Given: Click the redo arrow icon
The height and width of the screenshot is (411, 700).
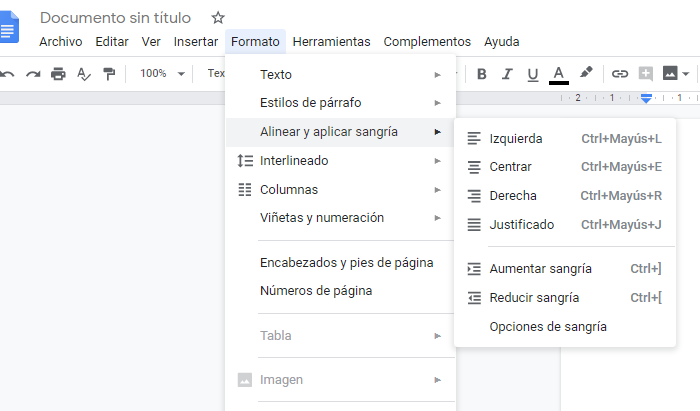Looking at the screenshot, I should (33, 73).
